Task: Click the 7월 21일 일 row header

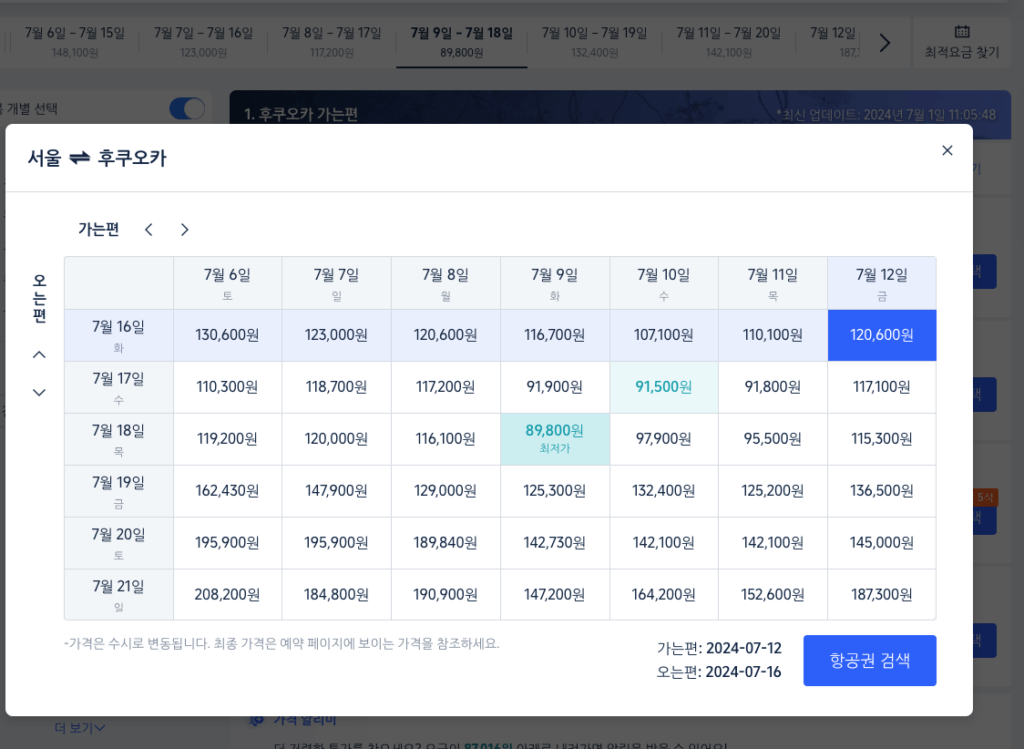Action: click(119, 595)
